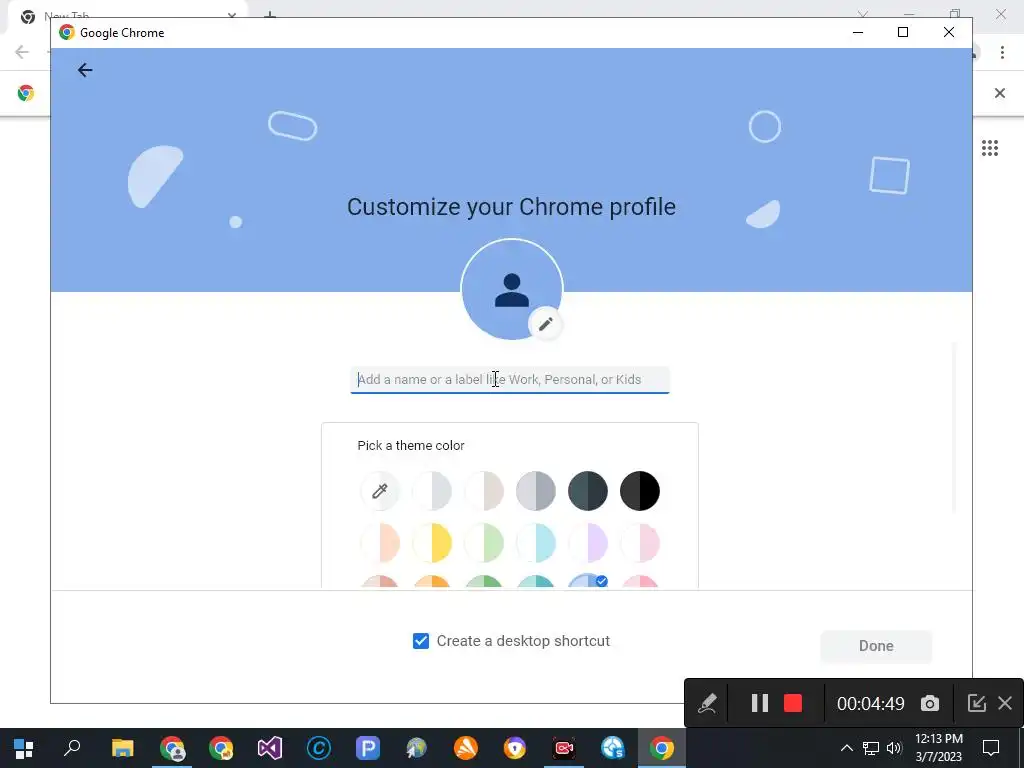
Task: Close the bar in background Chrome window
Action: point(1000,93)
